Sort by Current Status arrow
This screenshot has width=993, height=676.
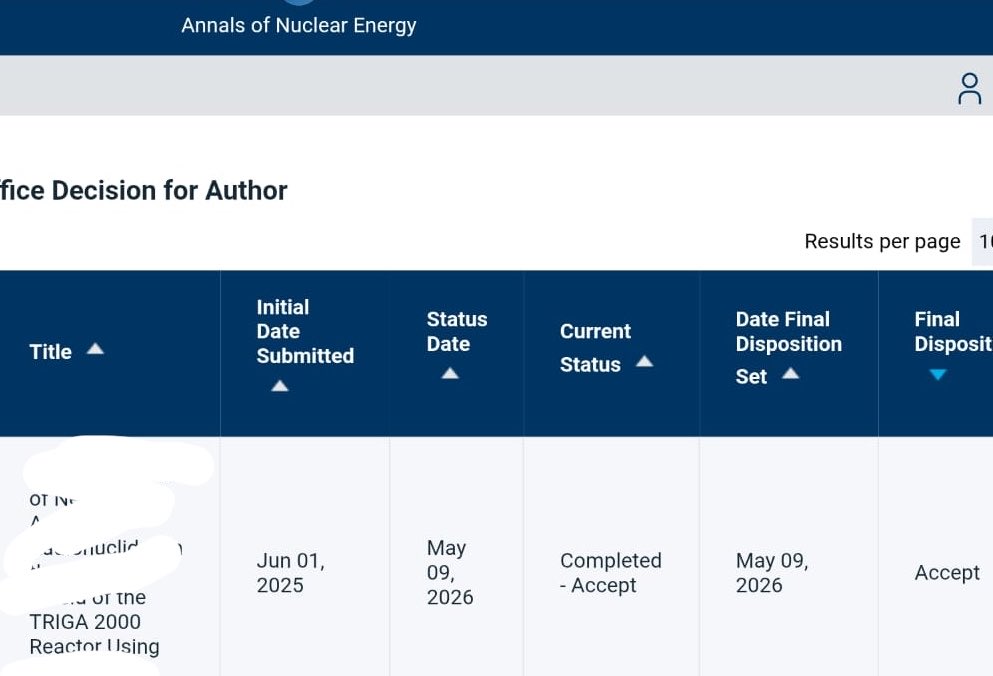point(644,361)
